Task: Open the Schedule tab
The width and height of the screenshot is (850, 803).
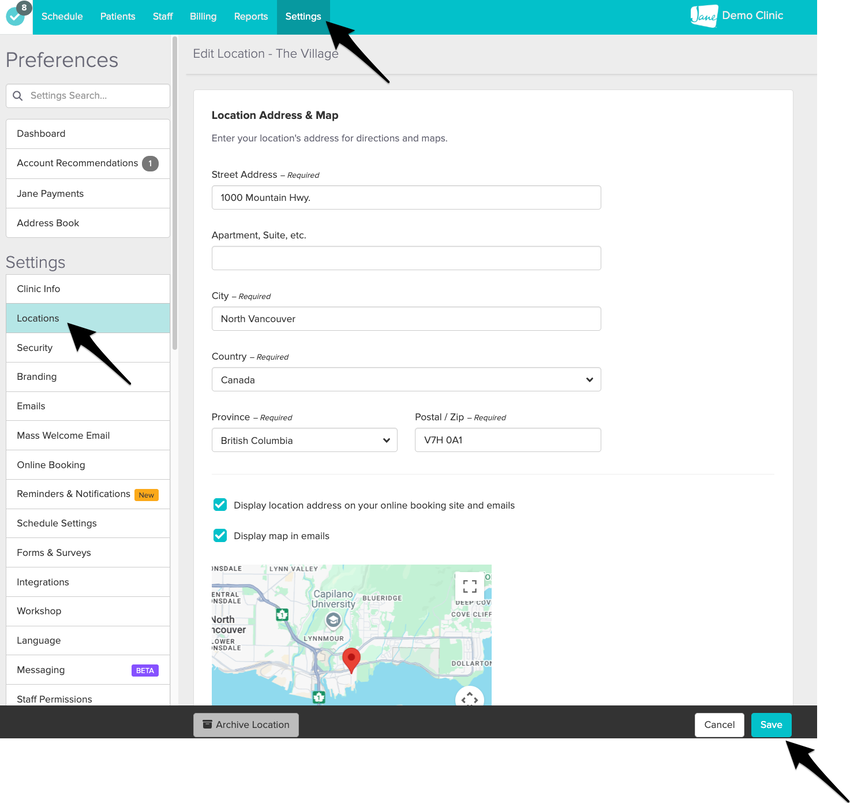Action: click(x=62, y=16)
